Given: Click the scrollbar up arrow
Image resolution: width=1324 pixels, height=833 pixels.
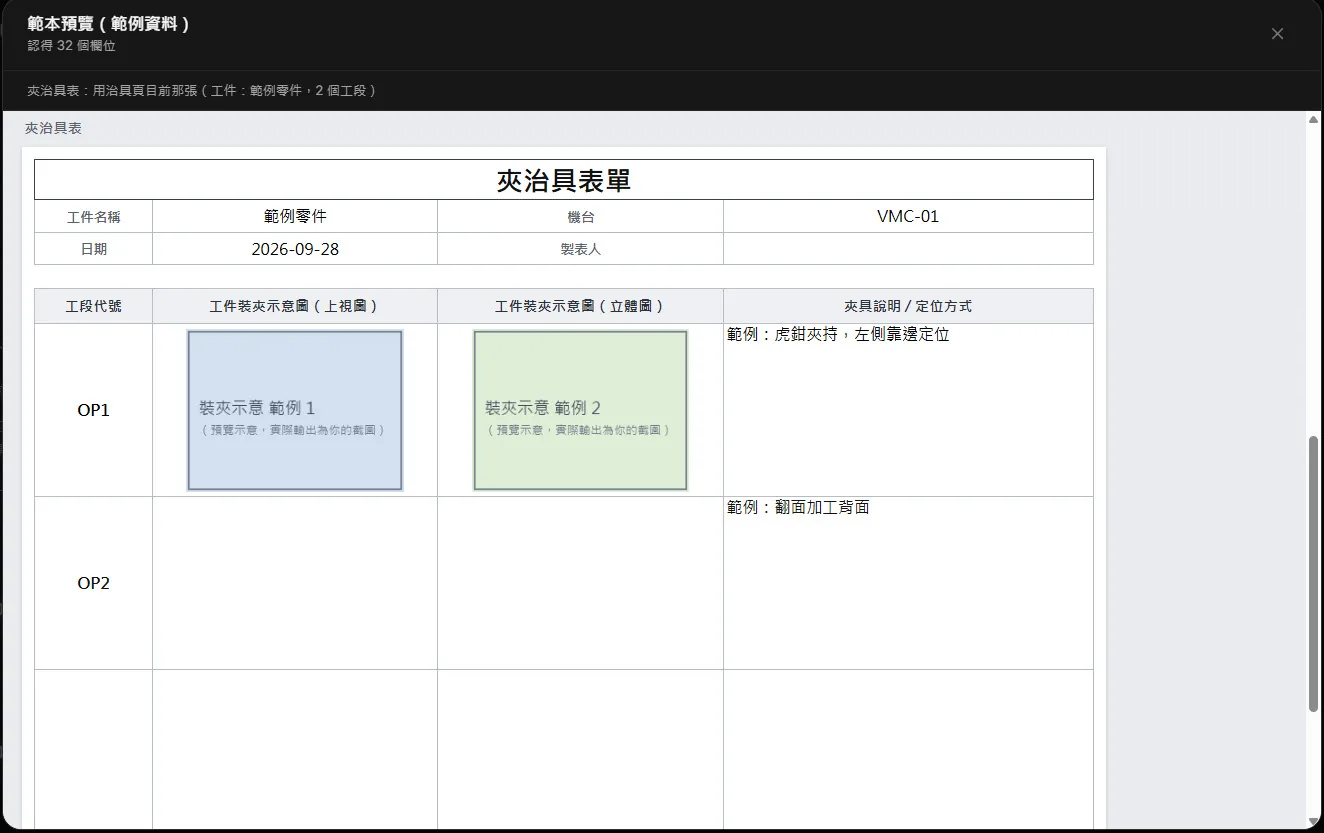Looking at the screenshot, I should click(1313, 120).
